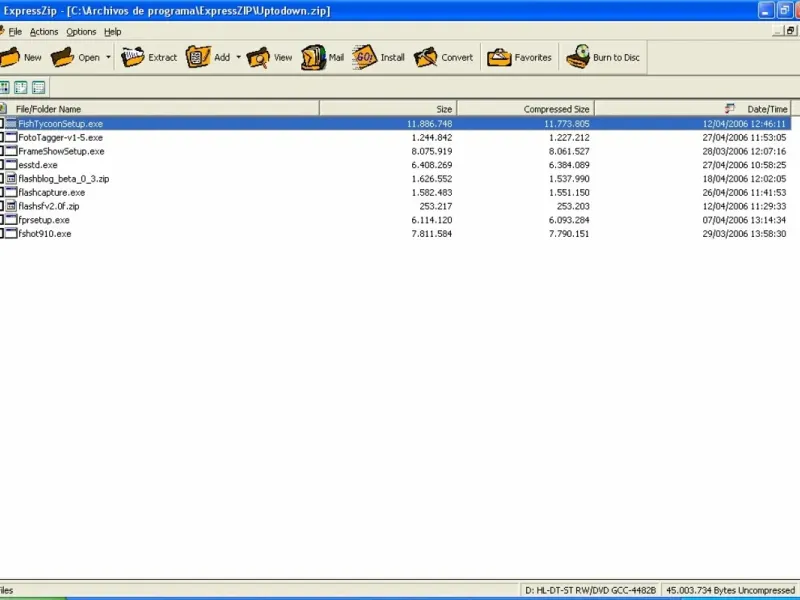
Task: Click the Burn to Disc icon
Action: pyautogui.click(x=578, y=56)
